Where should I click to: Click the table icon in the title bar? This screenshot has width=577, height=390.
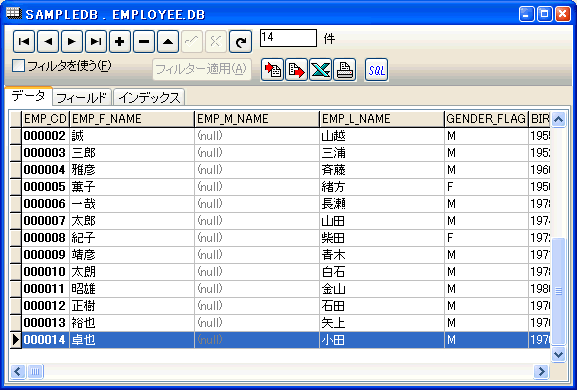pos(14,14)
